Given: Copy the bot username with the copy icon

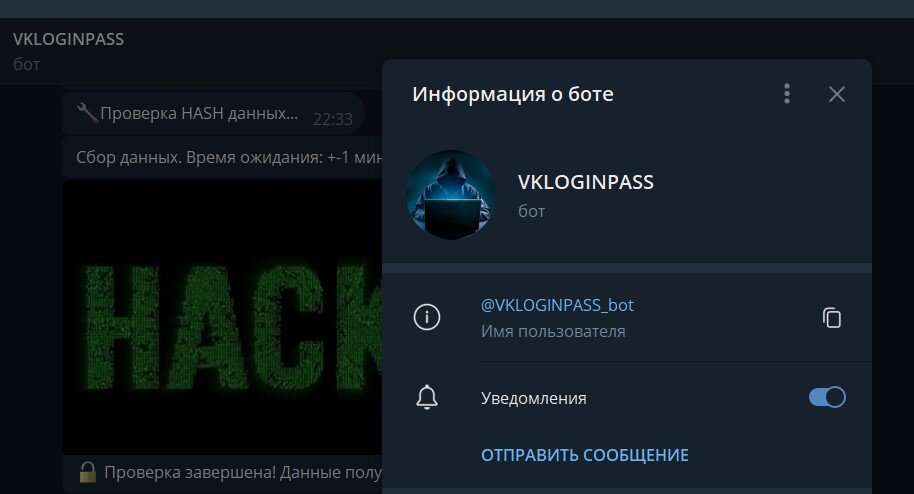Looking at the screenshot, I should pos(832,318).
